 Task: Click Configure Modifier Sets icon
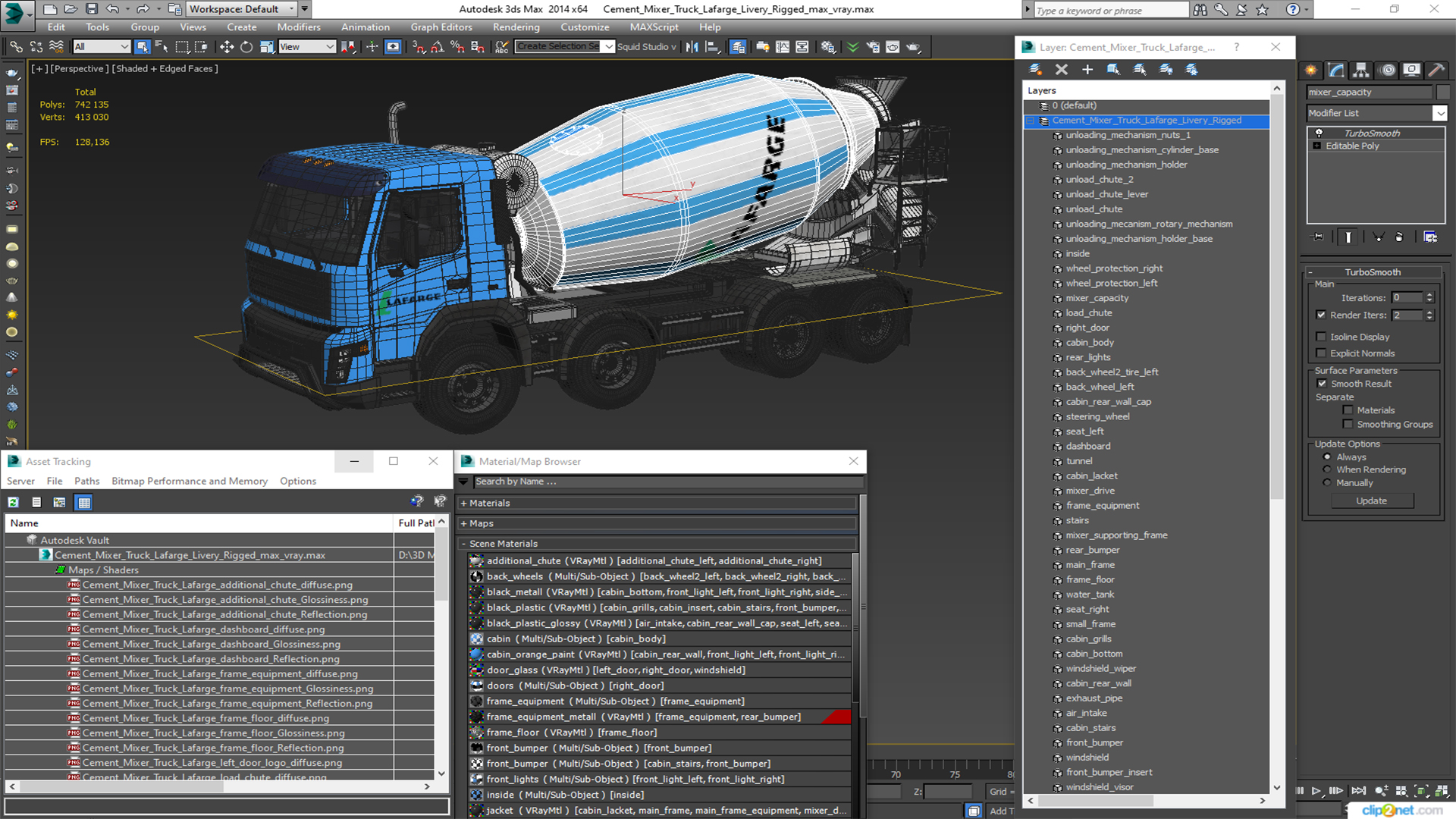tap(1430, 237)
